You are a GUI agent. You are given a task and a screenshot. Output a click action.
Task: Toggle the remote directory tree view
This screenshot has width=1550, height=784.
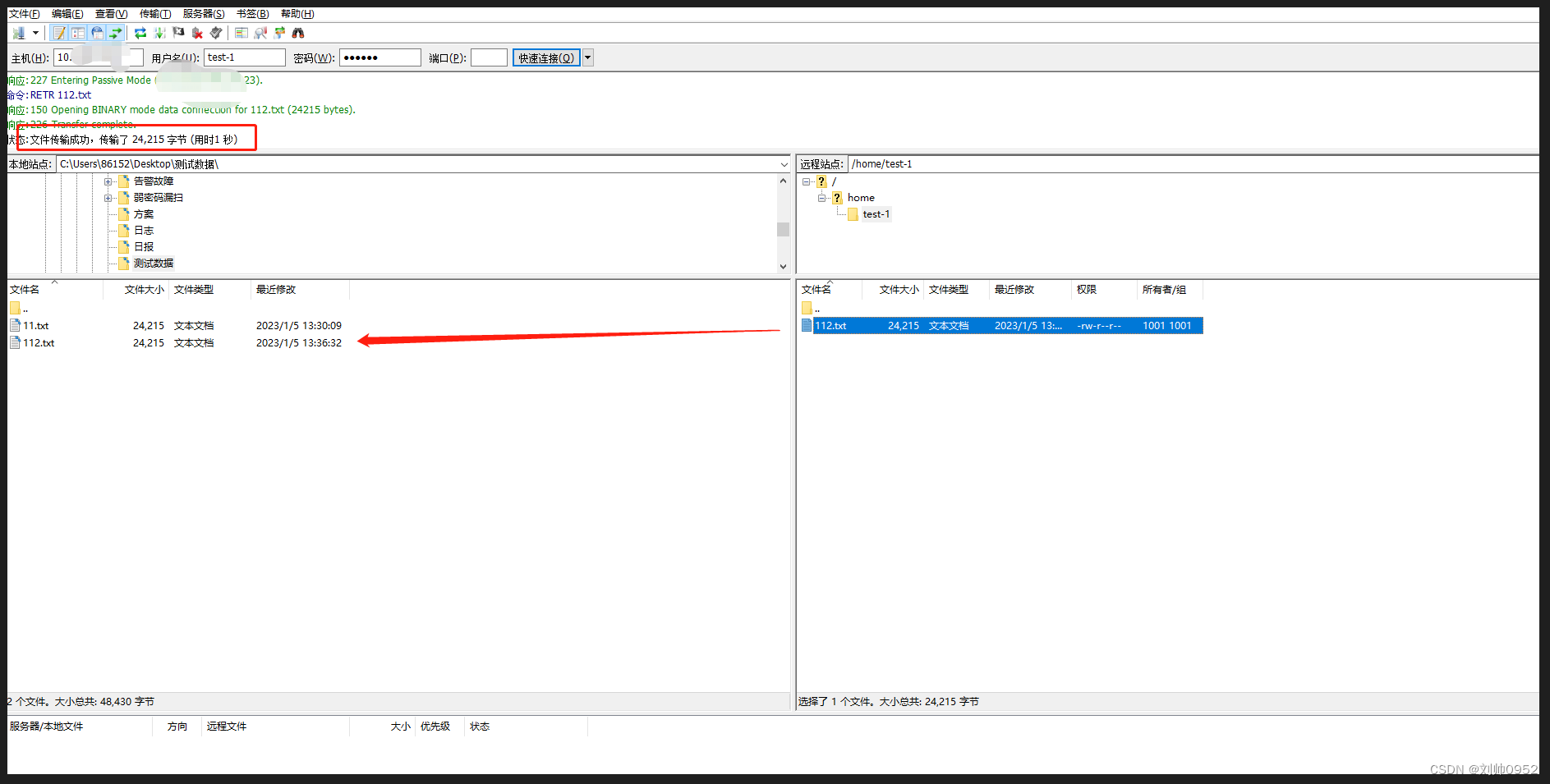pyautogui.click(x=97, y=33)
